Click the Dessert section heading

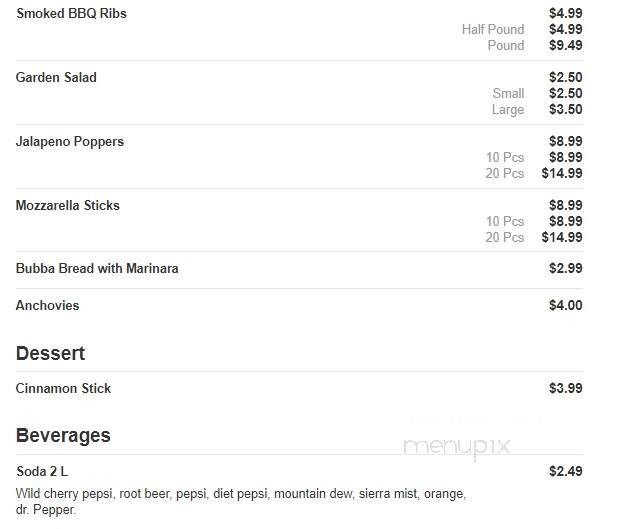click(x=51, y=353)
